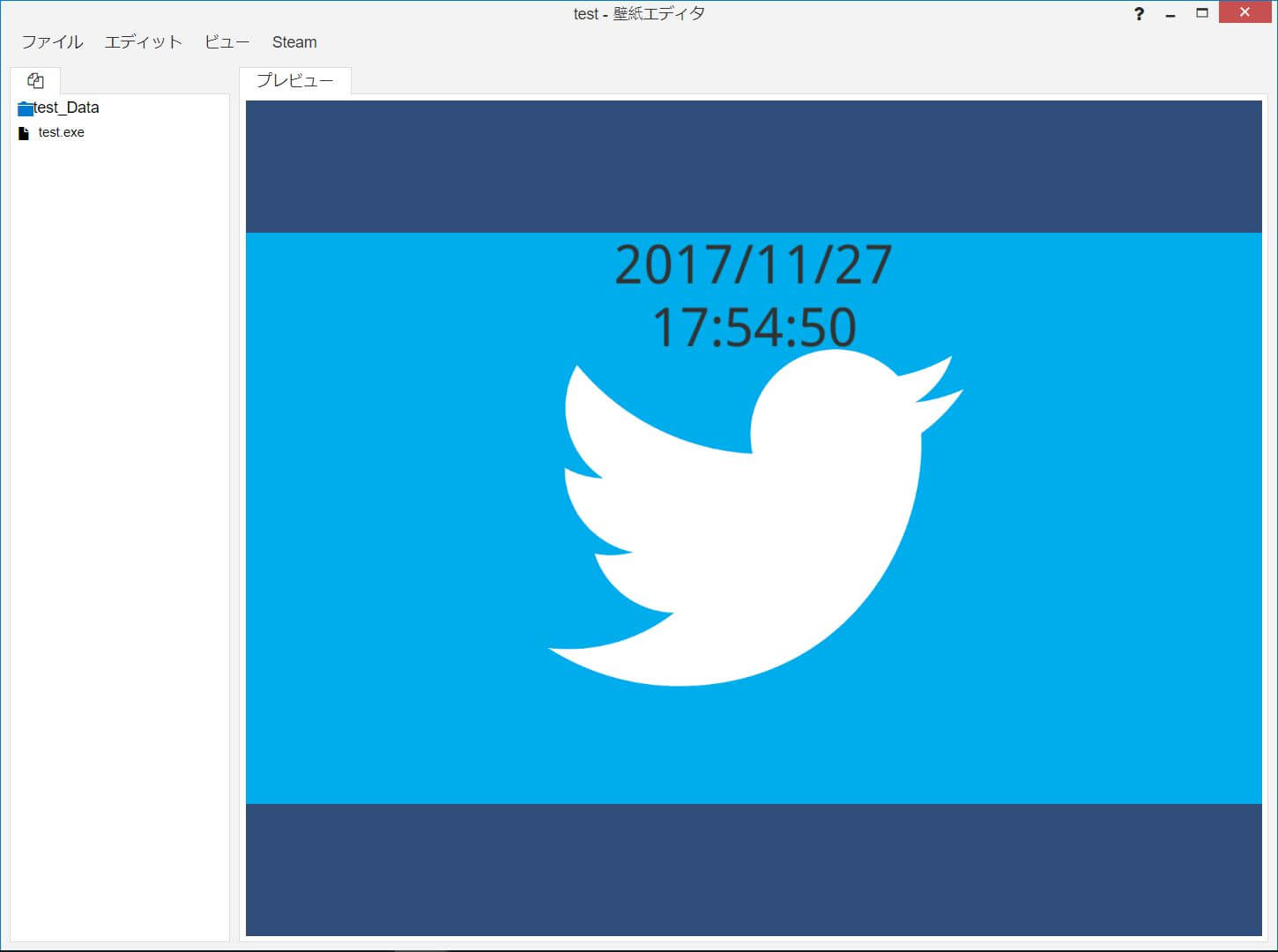Select the test.exe file name
This screenshot has height=952, width=1278.
62,132
